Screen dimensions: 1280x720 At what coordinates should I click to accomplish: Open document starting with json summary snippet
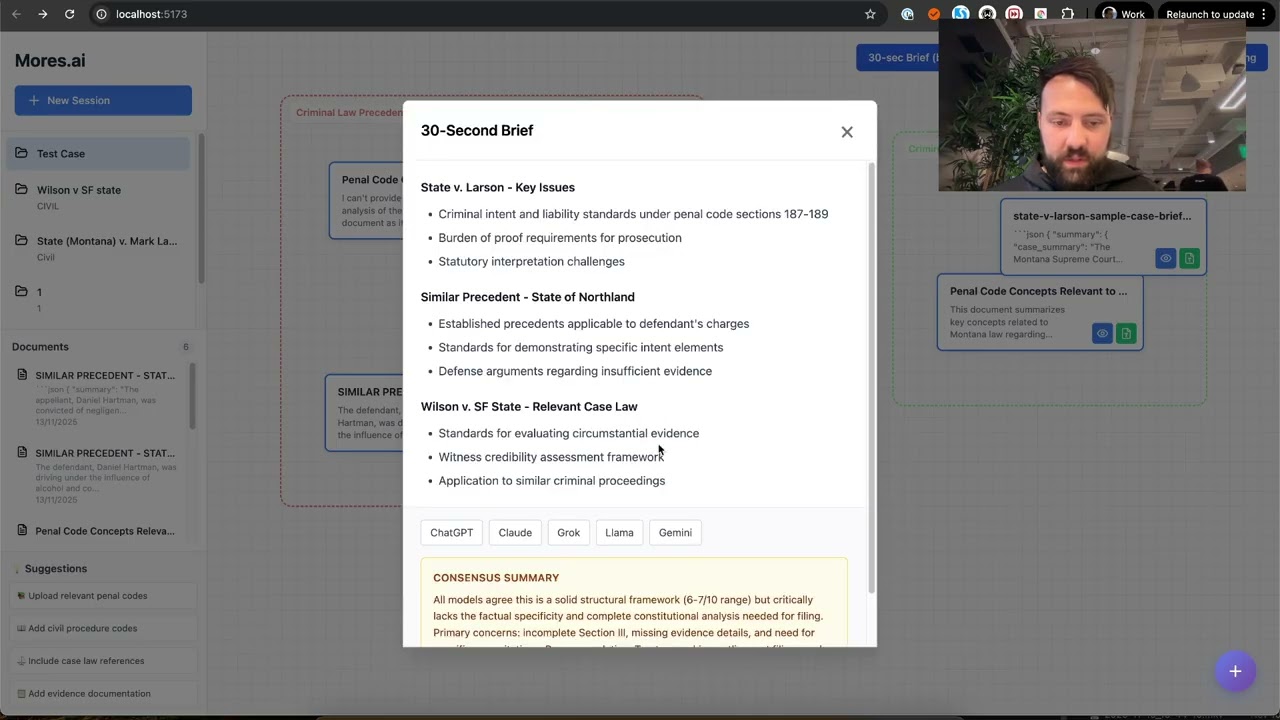(98, 396)
